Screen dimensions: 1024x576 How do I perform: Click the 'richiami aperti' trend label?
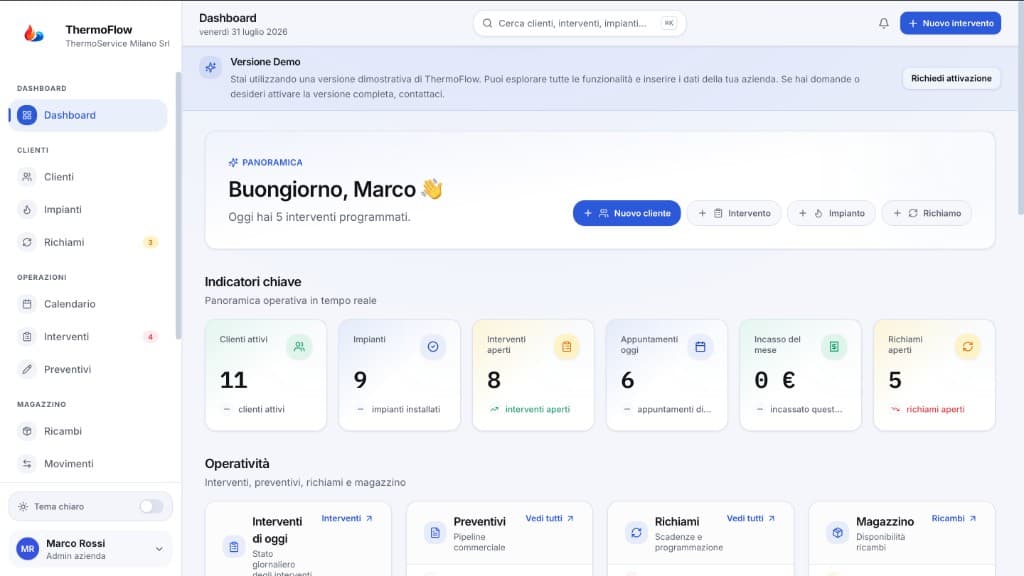click(935, 409)
